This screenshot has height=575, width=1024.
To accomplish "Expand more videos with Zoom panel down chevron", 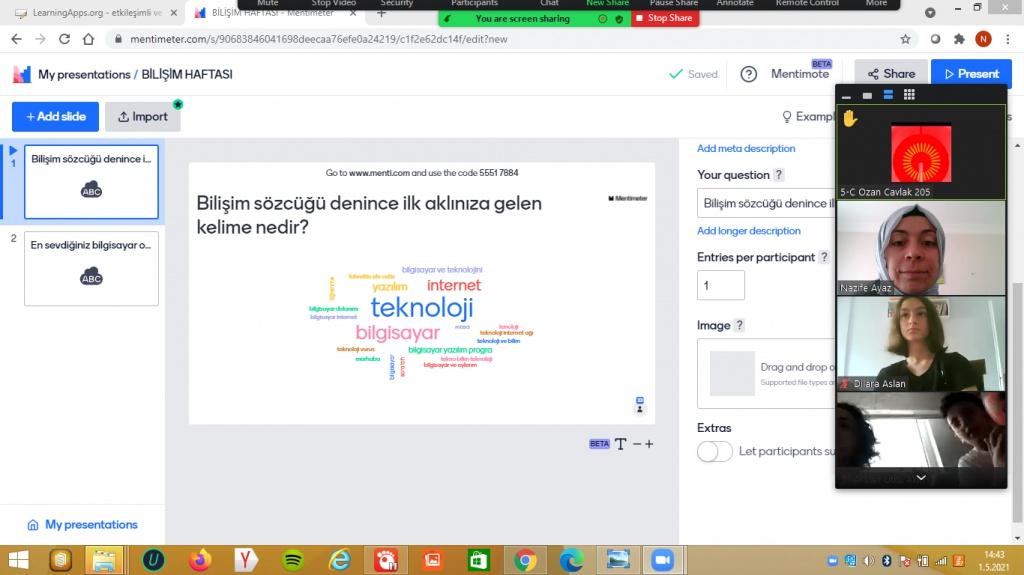I will point(920,478).
